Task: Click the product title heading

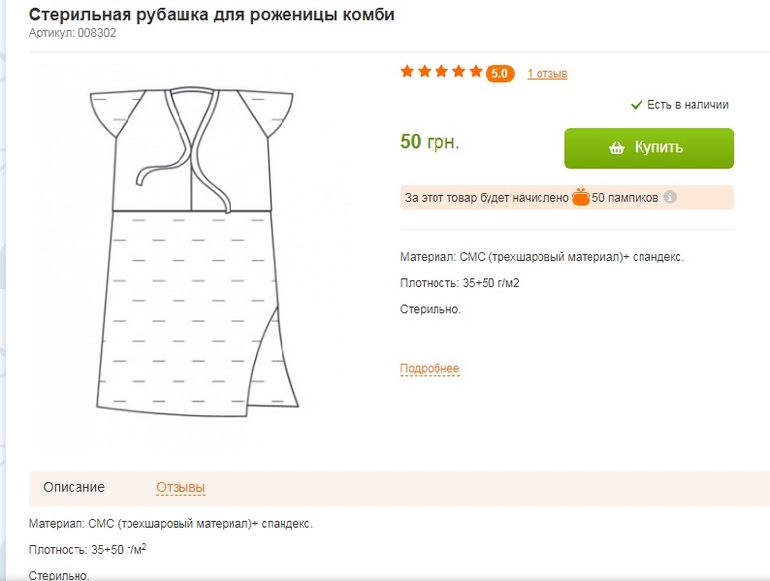Action: pyautogui.click(x=211, y=15)
